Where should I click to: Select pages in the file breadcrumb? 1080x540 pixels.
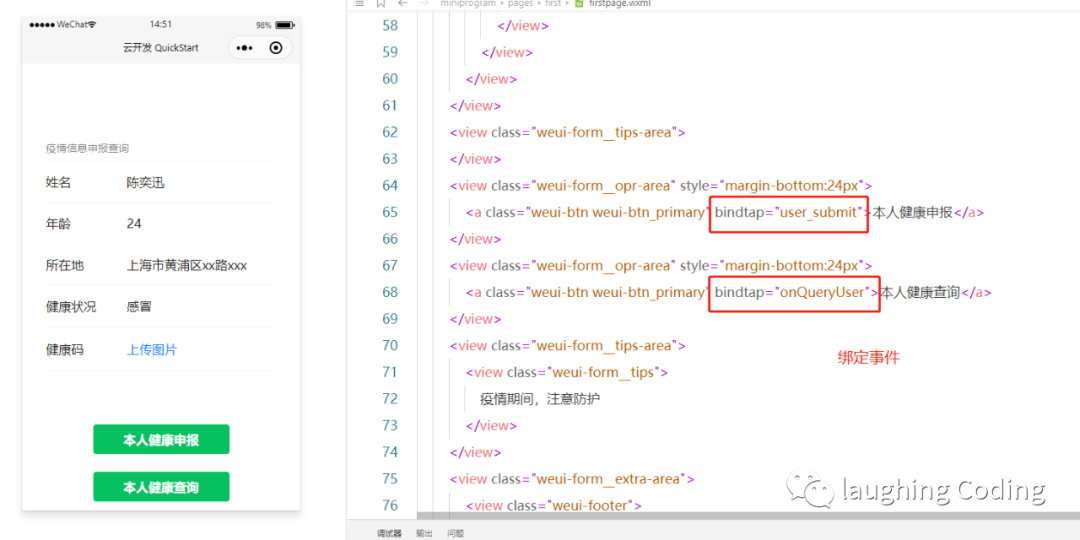tap(520, 3)
